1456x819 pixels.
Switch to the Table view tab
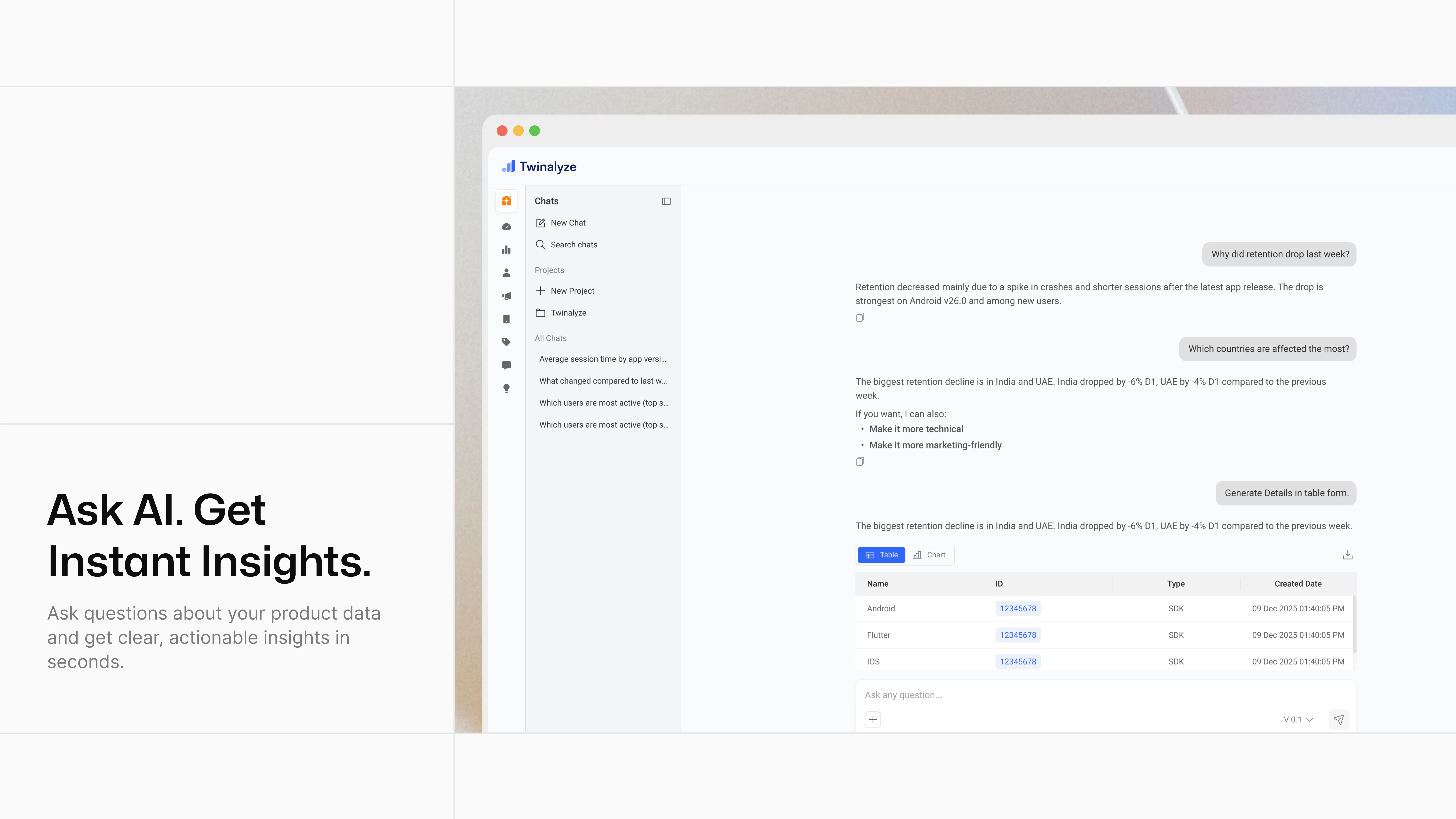(x=881, y=555)
